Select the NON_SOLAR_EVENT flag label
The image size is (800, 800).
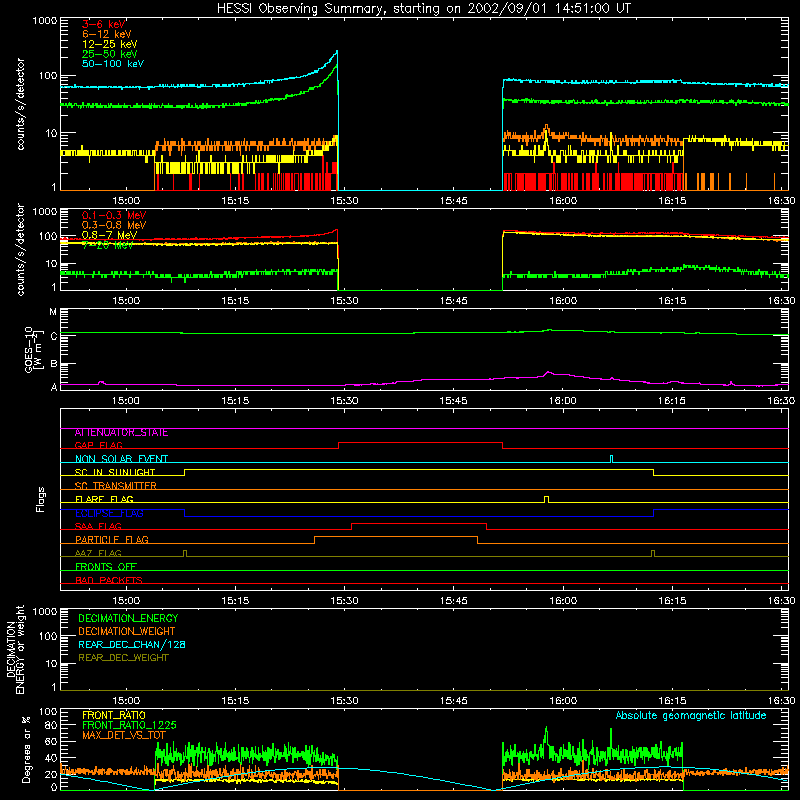tap(121, 459)
